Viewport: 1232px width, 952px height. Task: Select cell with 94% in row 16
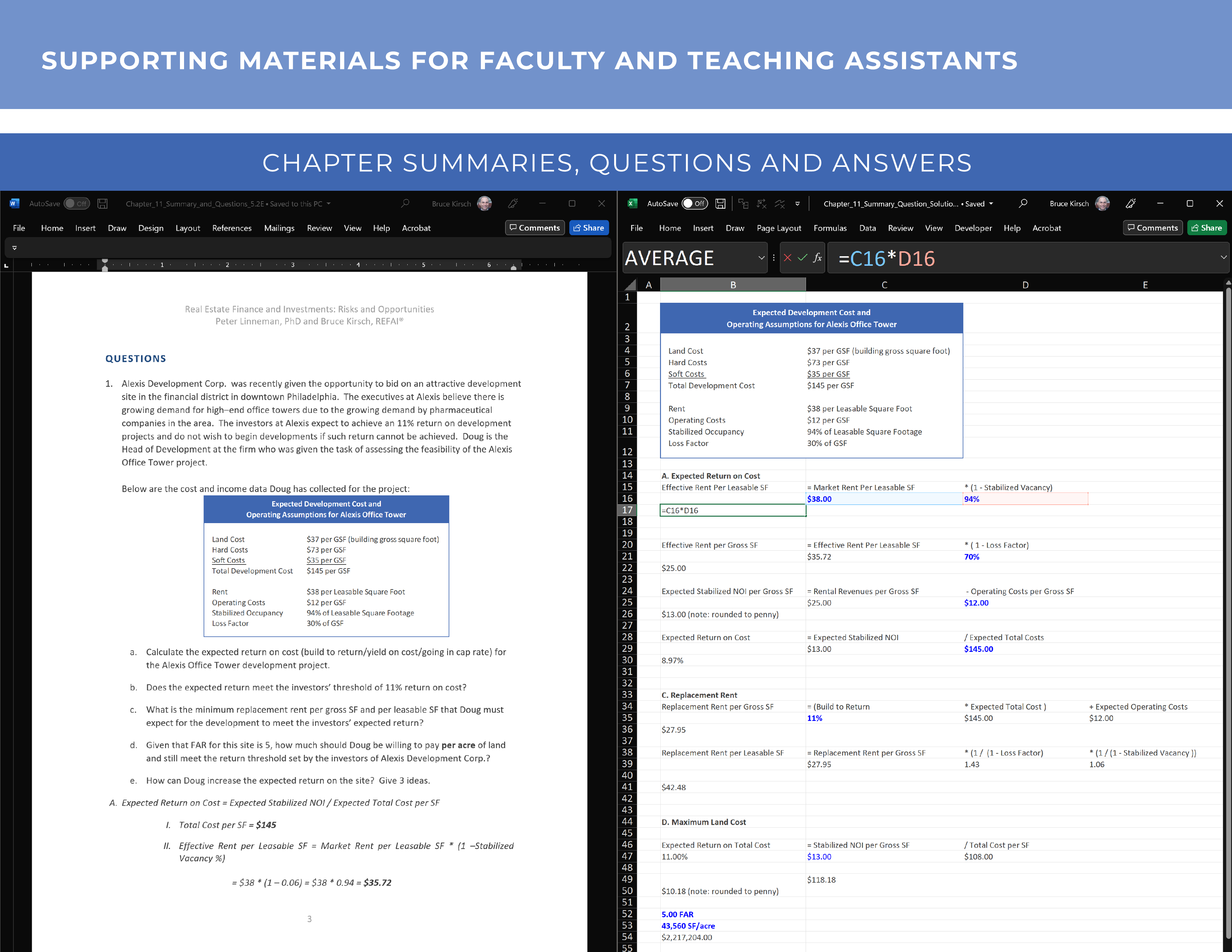[x=1025, y=498]
